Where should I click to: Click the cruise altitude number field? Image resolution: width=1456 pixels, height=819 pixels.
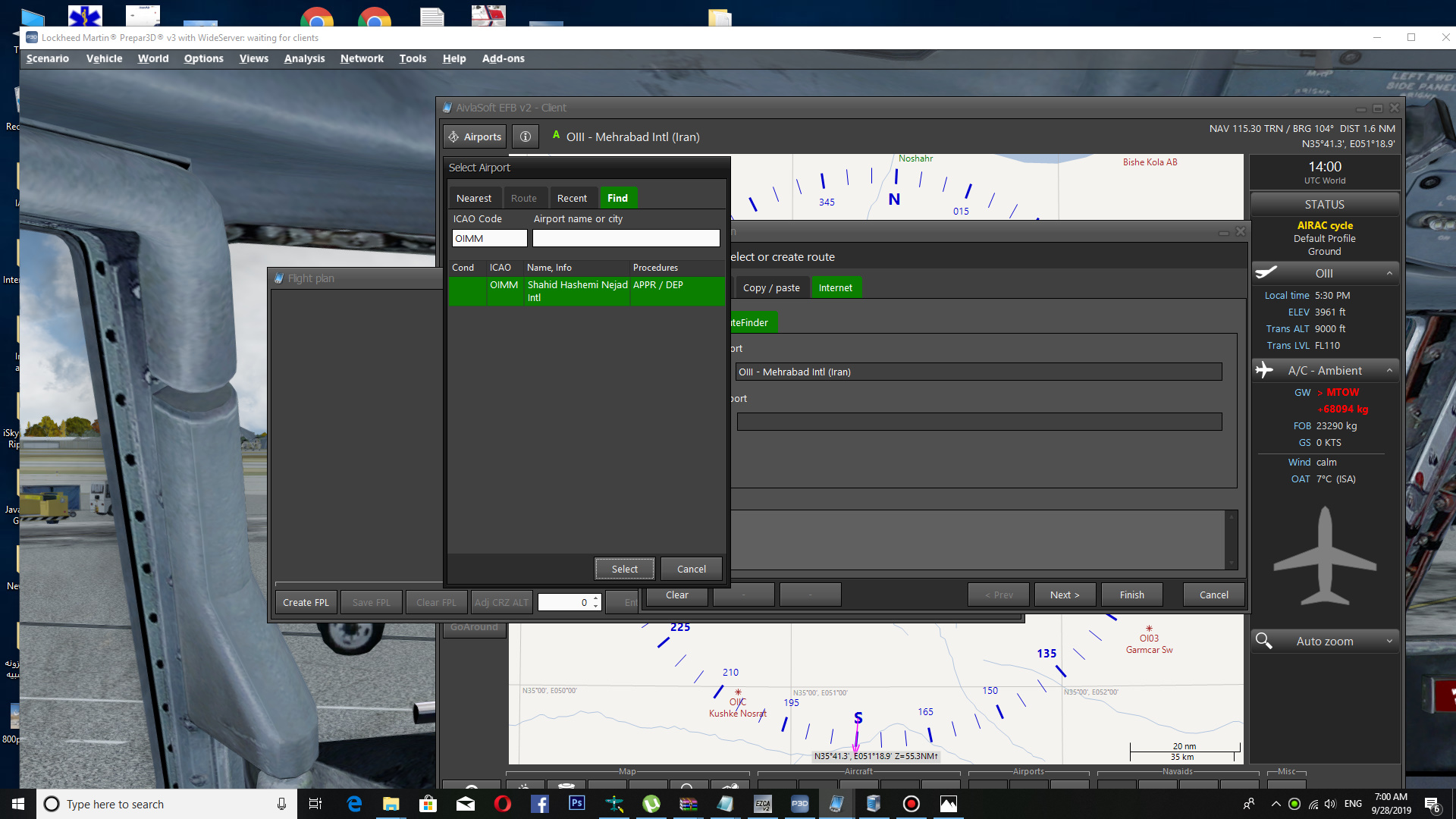(564, 602)
